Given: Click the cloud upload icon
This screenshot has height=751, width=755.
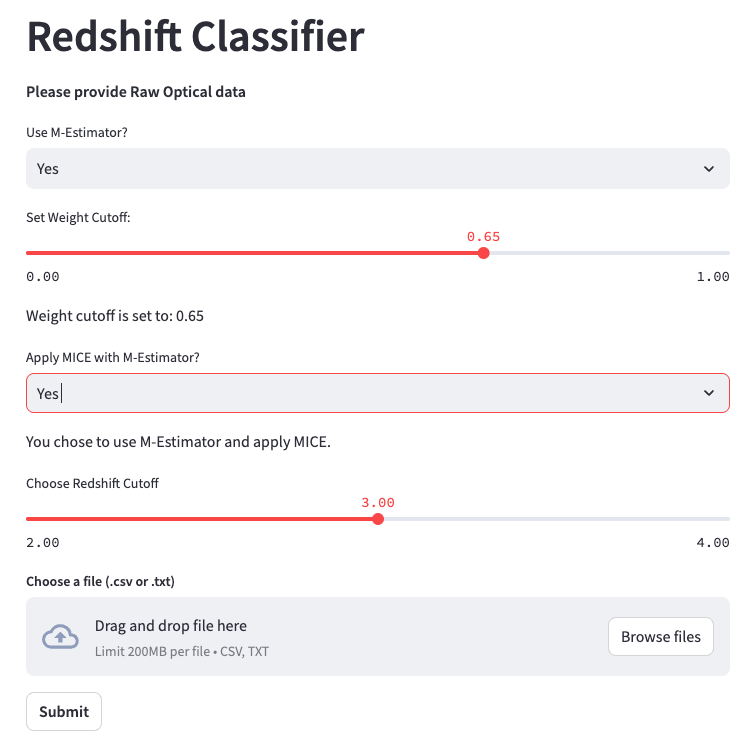Looking at the screenshot, I should pos(60,637).
